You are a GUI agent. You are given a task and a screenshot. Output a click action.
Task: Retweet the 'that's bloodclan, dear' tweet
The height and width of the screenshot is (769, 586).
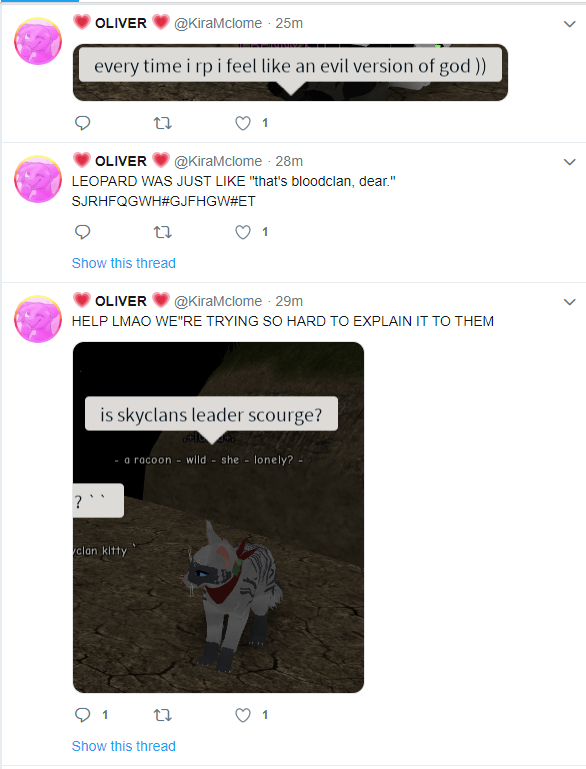(x=163, y=231)
